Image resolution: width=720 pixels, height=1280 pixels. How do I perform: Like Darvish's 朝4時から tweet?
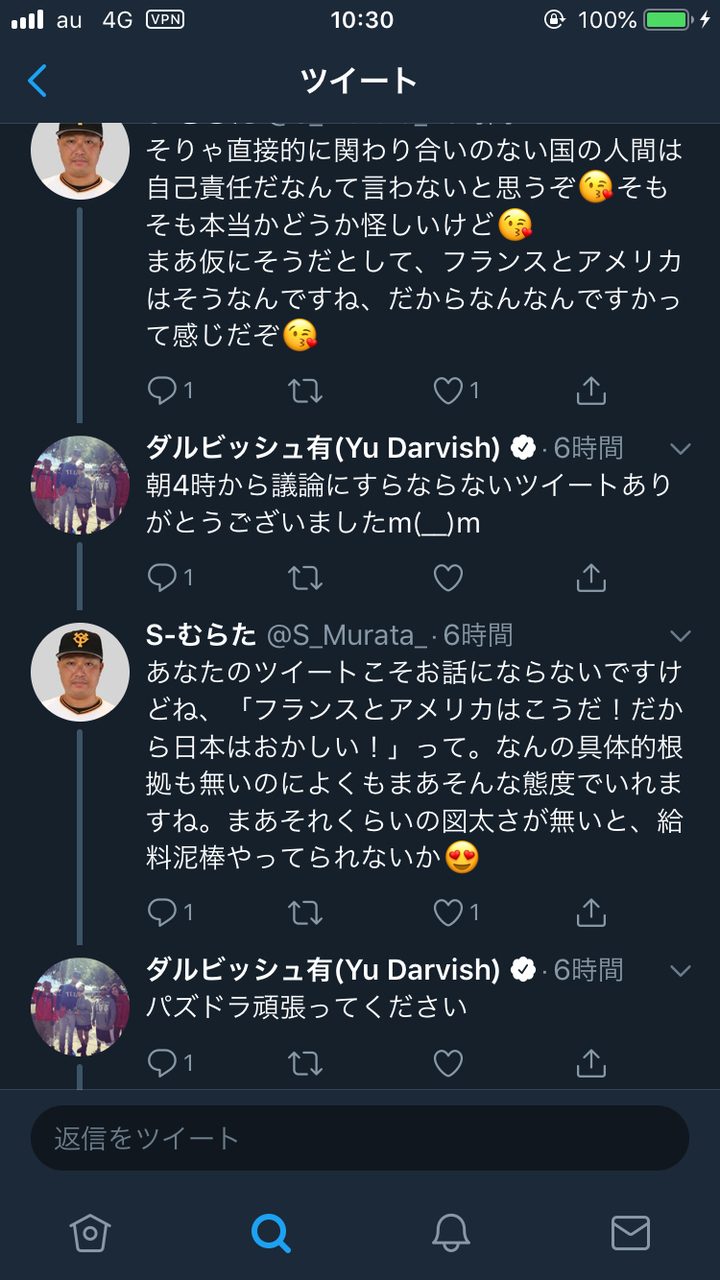(x=448, y=577)
